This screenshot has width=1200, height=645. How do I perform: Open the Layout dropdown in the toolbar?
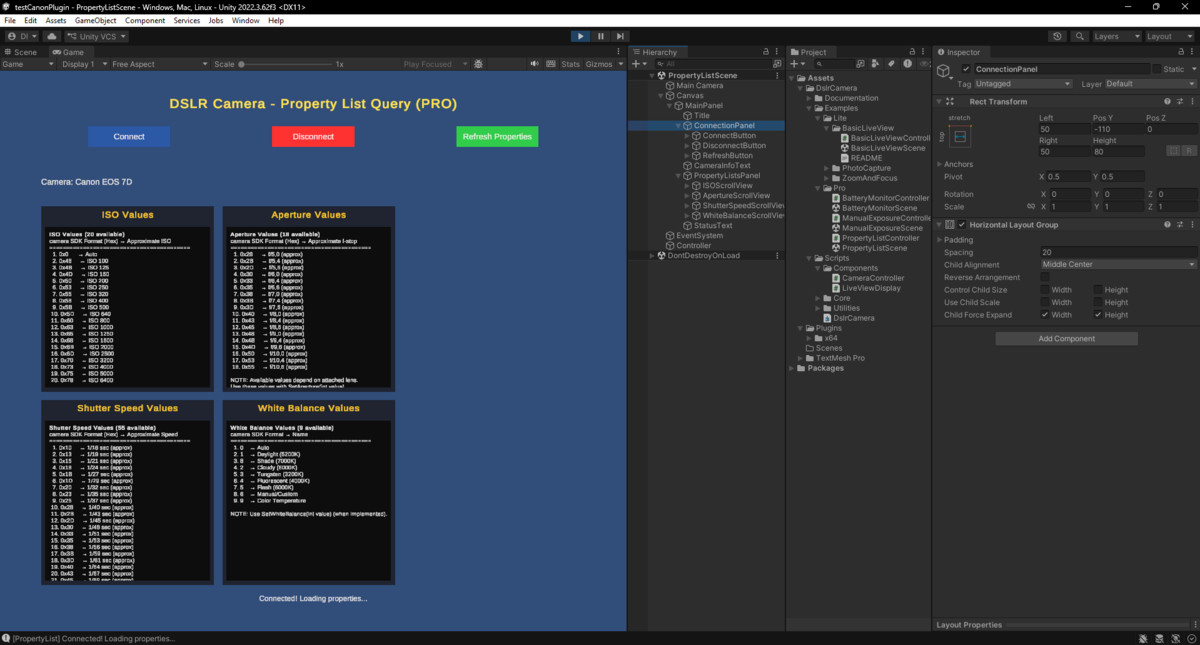click(x=1169, y=36)
